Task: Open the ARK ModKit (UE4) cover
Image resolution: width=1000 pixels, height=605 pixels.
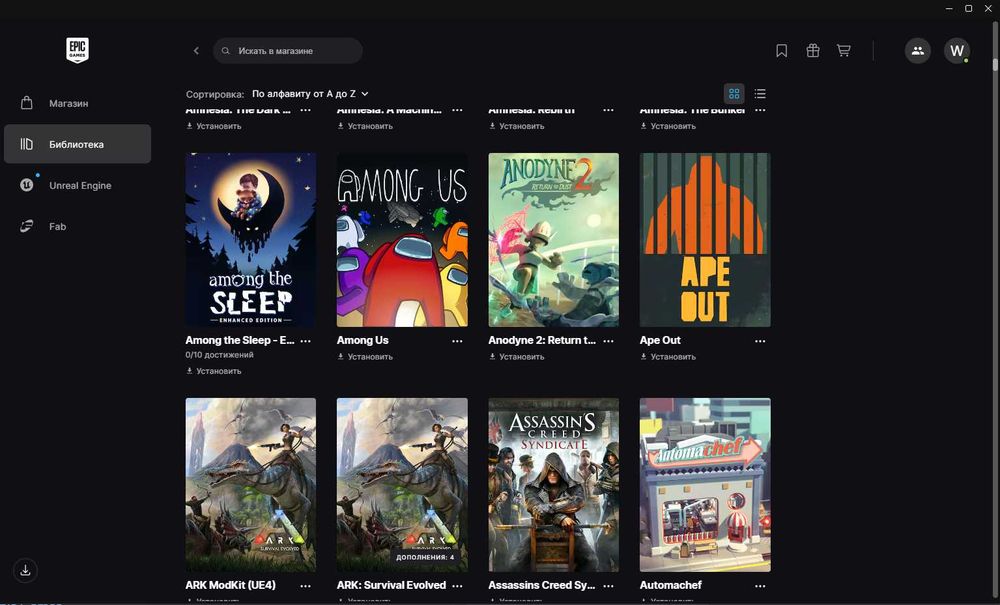Action: (251, 485)
